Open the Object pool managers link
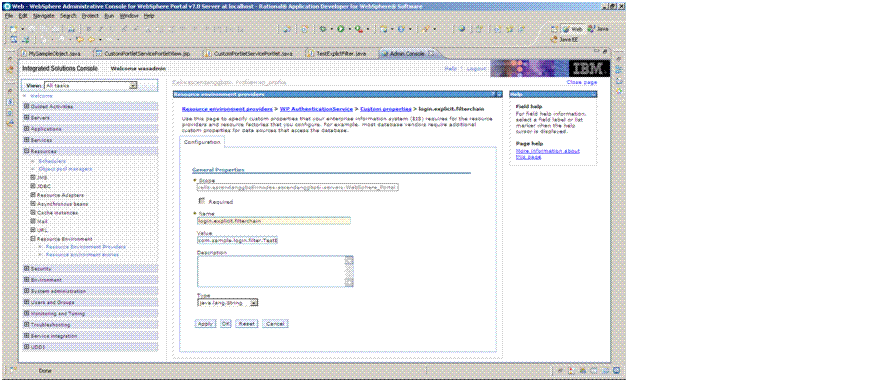This screenshot has width=891, height=382. click(x=65, y=169)
